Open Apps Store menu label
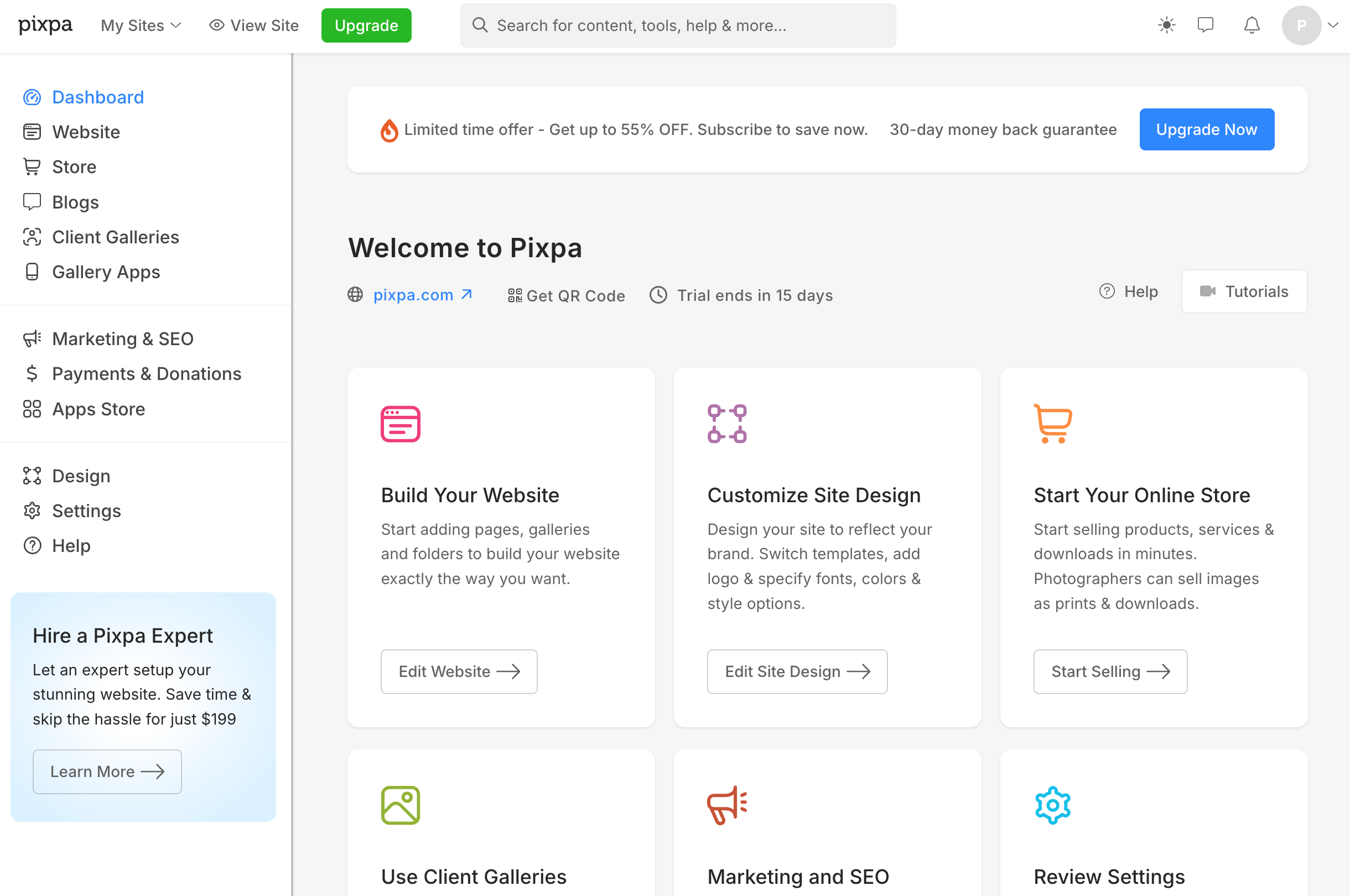This screenshot has width=1350, height=896. click(98, 409)
